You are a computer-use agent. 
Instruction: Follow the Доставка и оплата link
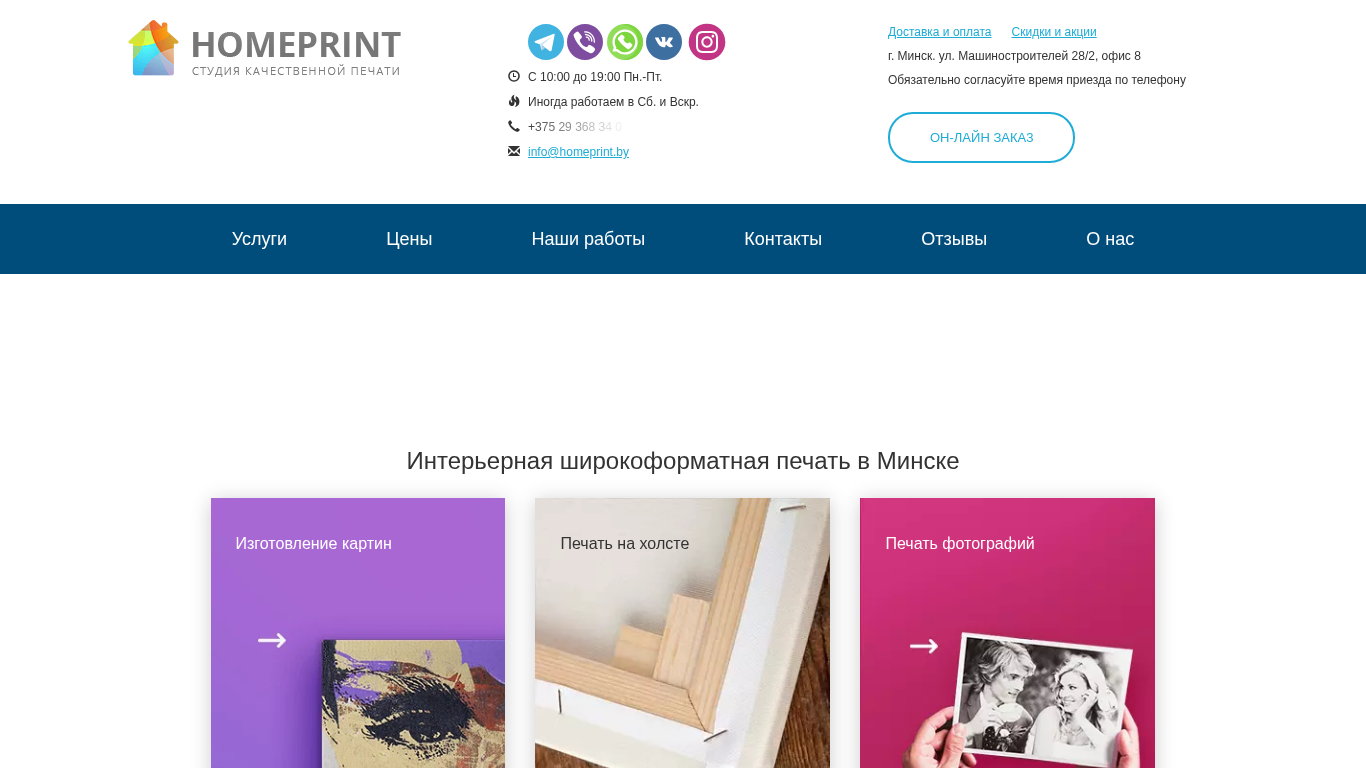tap(940, 32)
